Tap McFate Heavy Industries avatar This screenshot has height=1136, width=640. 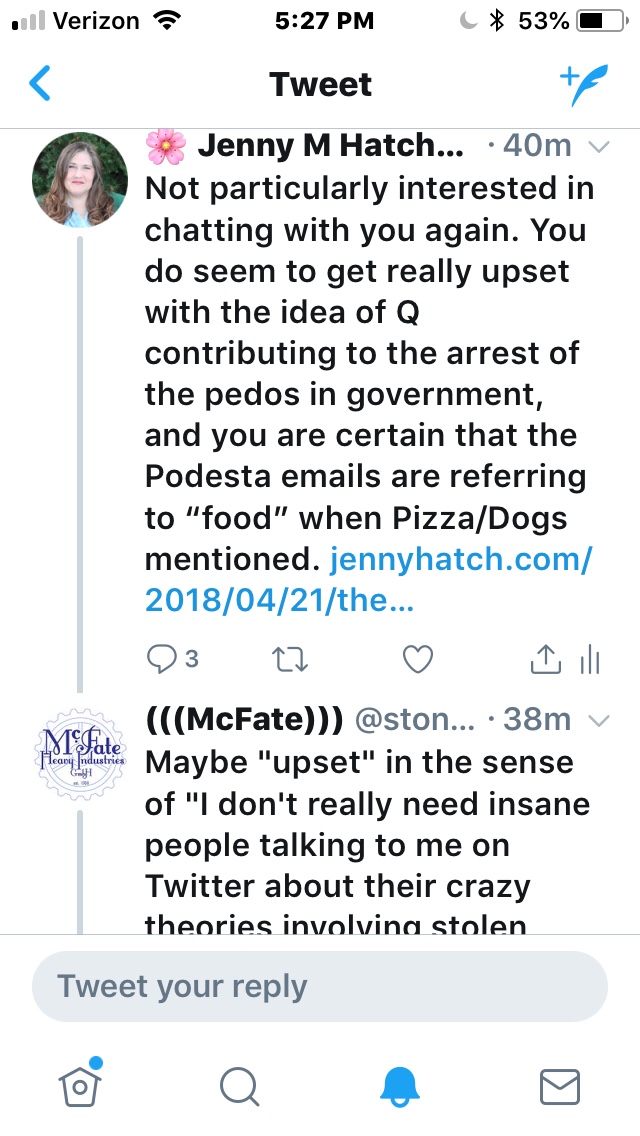pyautogui.click(x=80, y=752)
